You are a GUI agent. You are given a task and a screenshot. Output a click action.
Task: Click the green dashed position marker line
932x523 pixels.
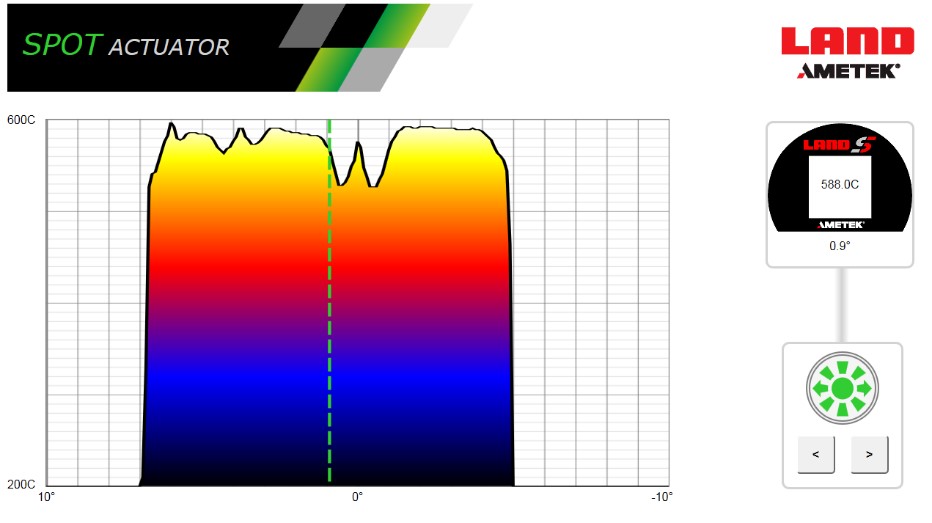tap(329, 302)
